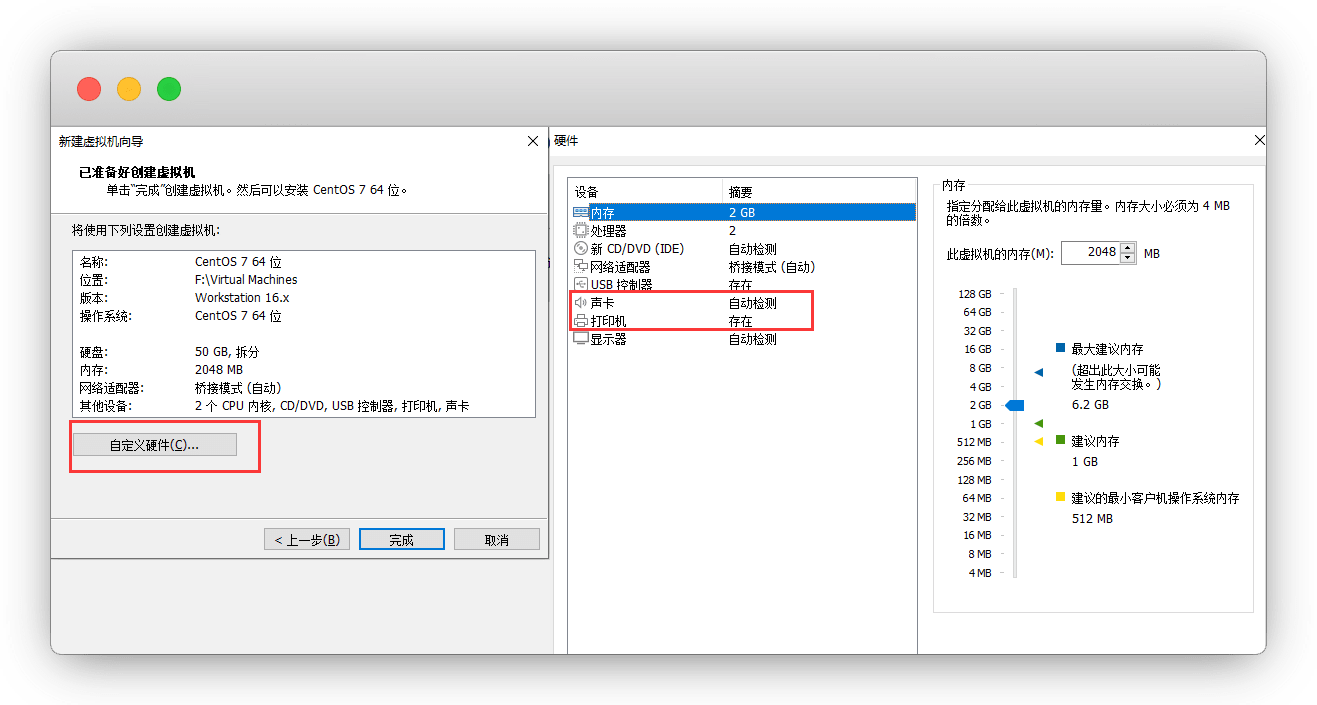Select the 声卡 device row
The image size is (1317, 705).
pyautogui.click(x=743, y=302)
